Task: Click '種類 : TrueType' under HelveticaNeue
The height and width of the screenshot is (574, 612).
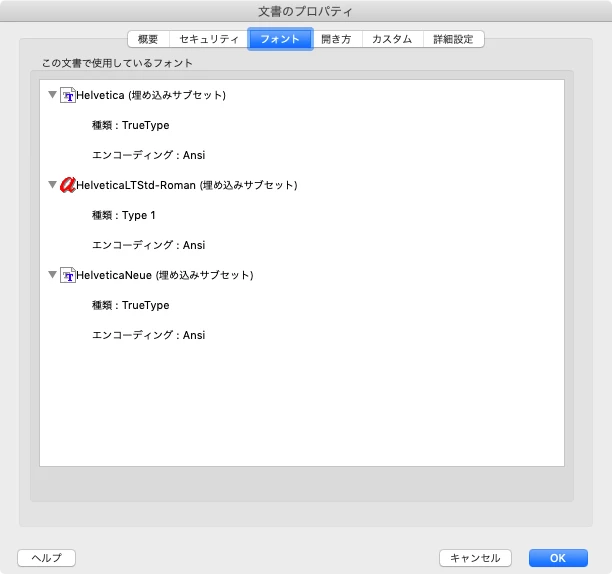Action: pyautogui.click(x=131, y=305)
